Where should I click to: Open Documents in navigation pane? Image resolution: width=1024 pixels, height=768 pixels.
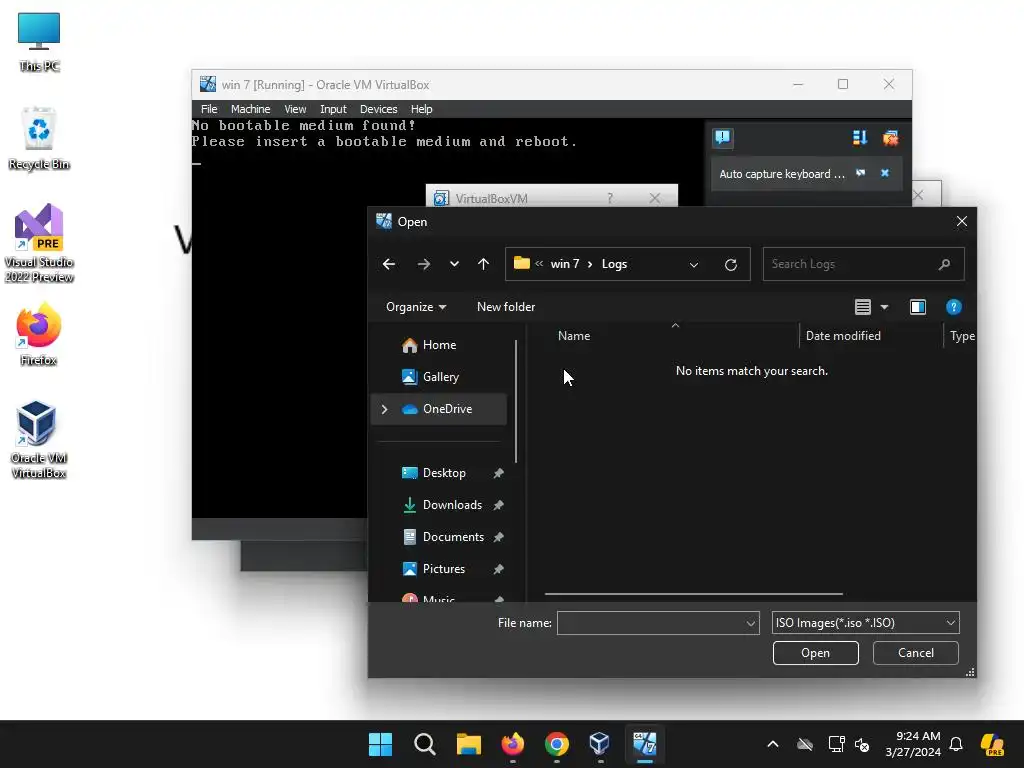click(x=453, y=537)
